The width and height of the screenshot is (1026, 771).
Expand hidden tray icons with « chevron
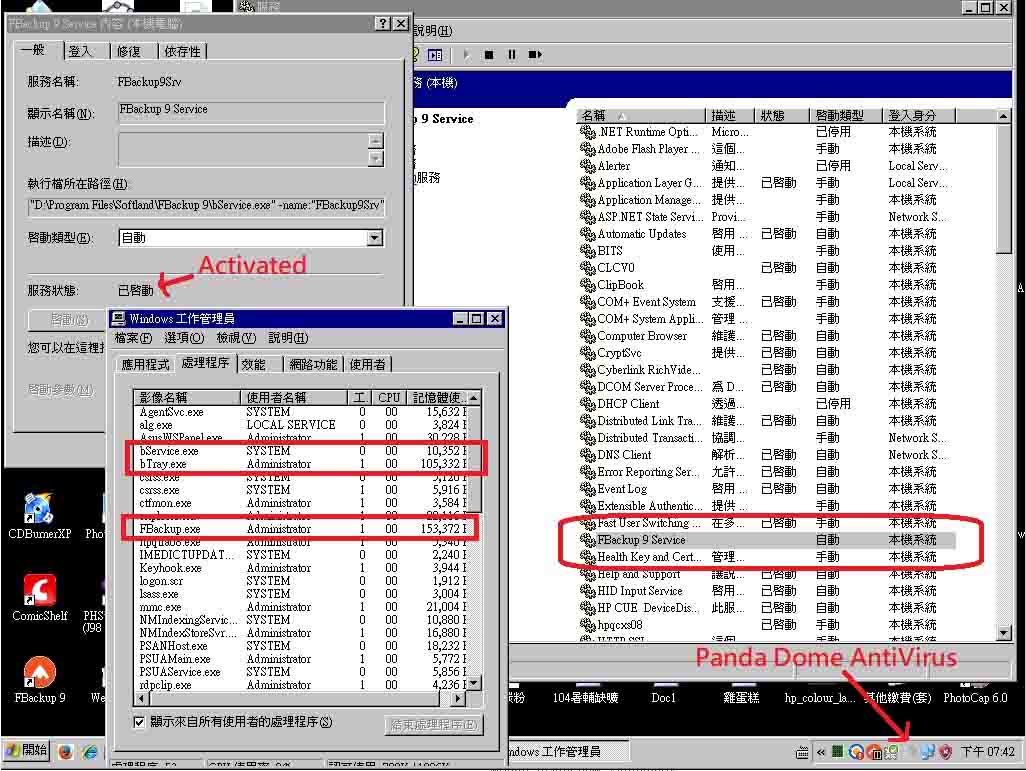tap(821, 753)
